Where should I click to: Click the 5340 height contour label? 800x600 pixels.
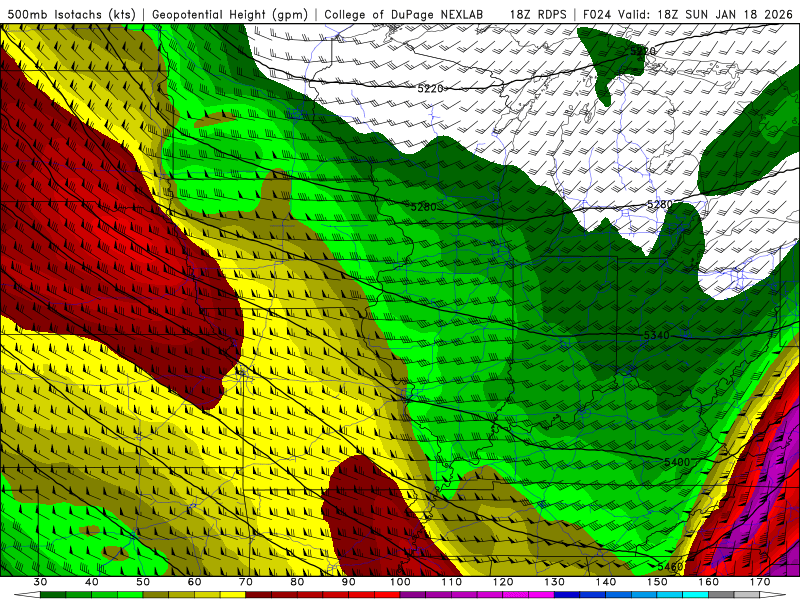[656, 335]
